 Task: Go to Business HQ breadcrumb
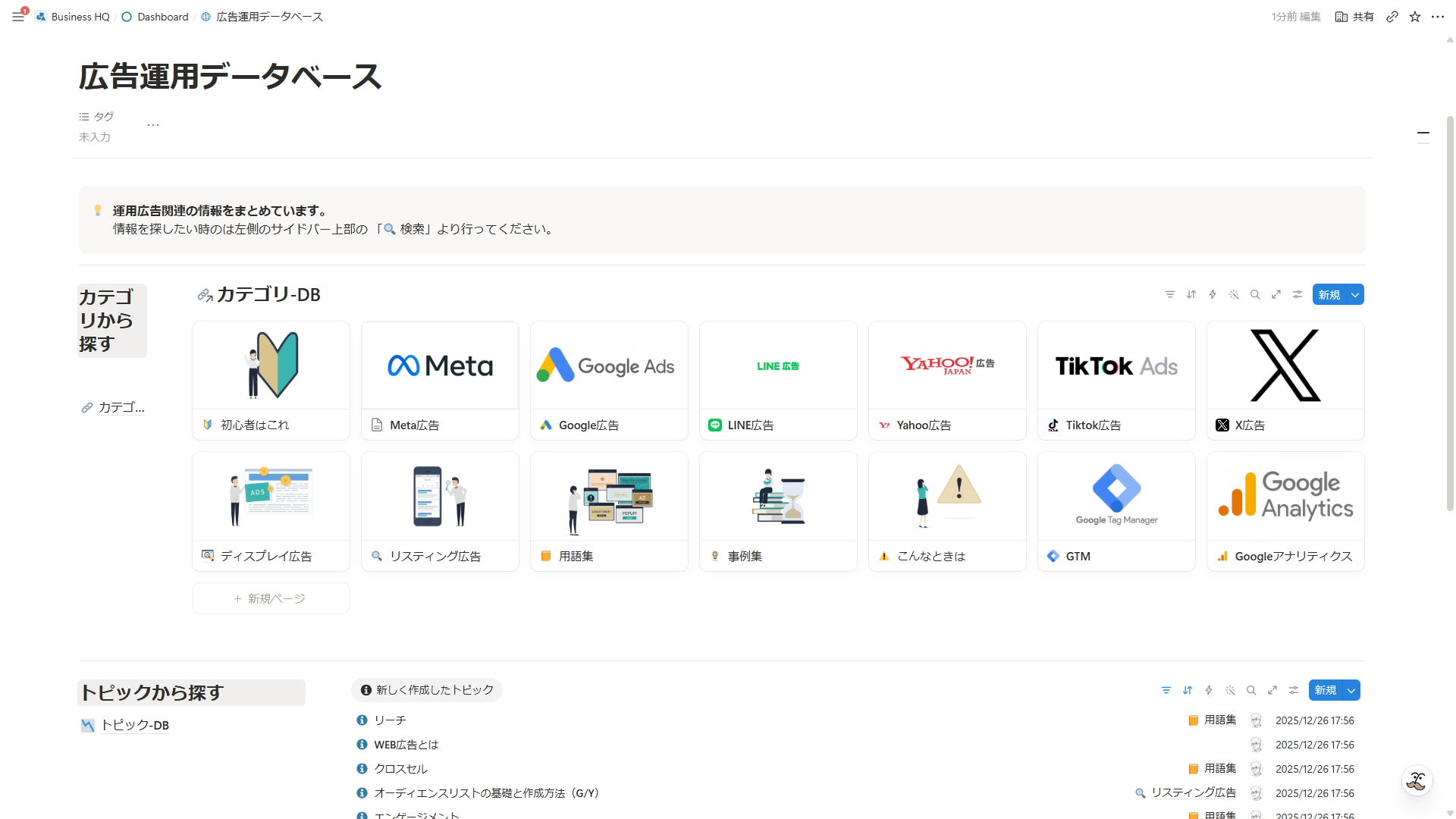point(73,17)
